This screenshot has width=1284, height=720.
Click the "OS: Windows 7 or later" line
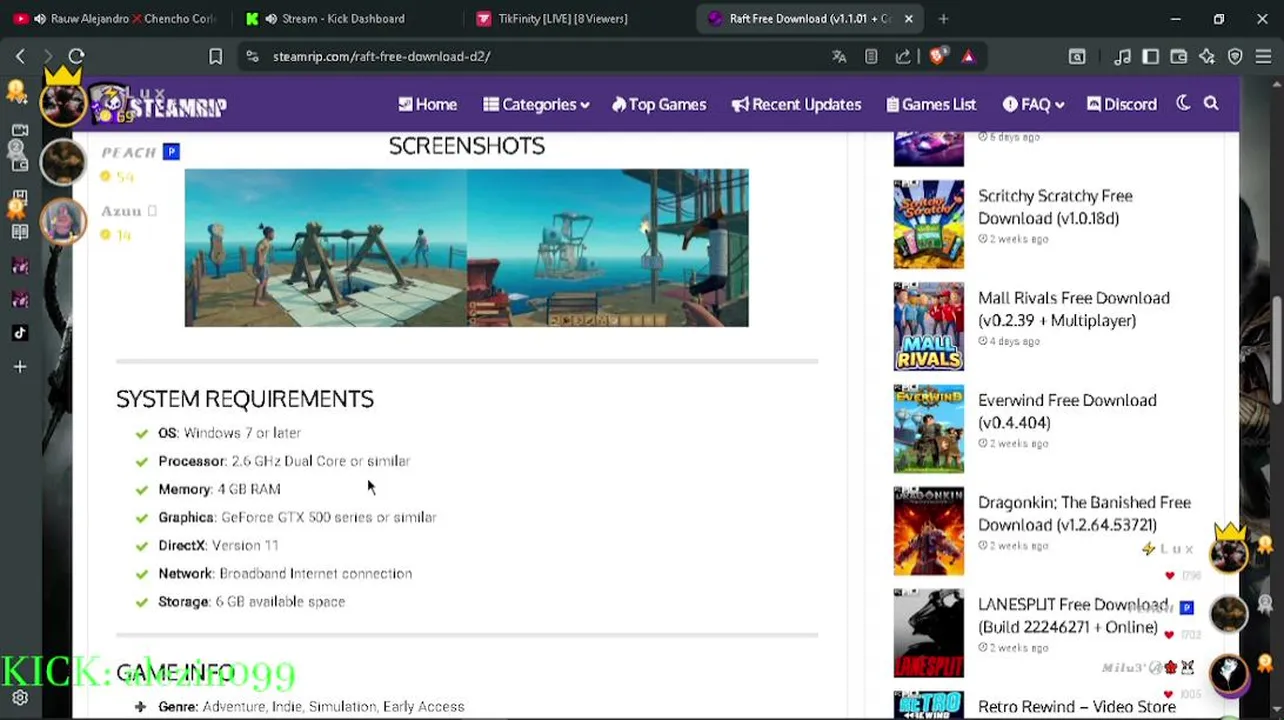pyautogui.click(x=229, y=433)
